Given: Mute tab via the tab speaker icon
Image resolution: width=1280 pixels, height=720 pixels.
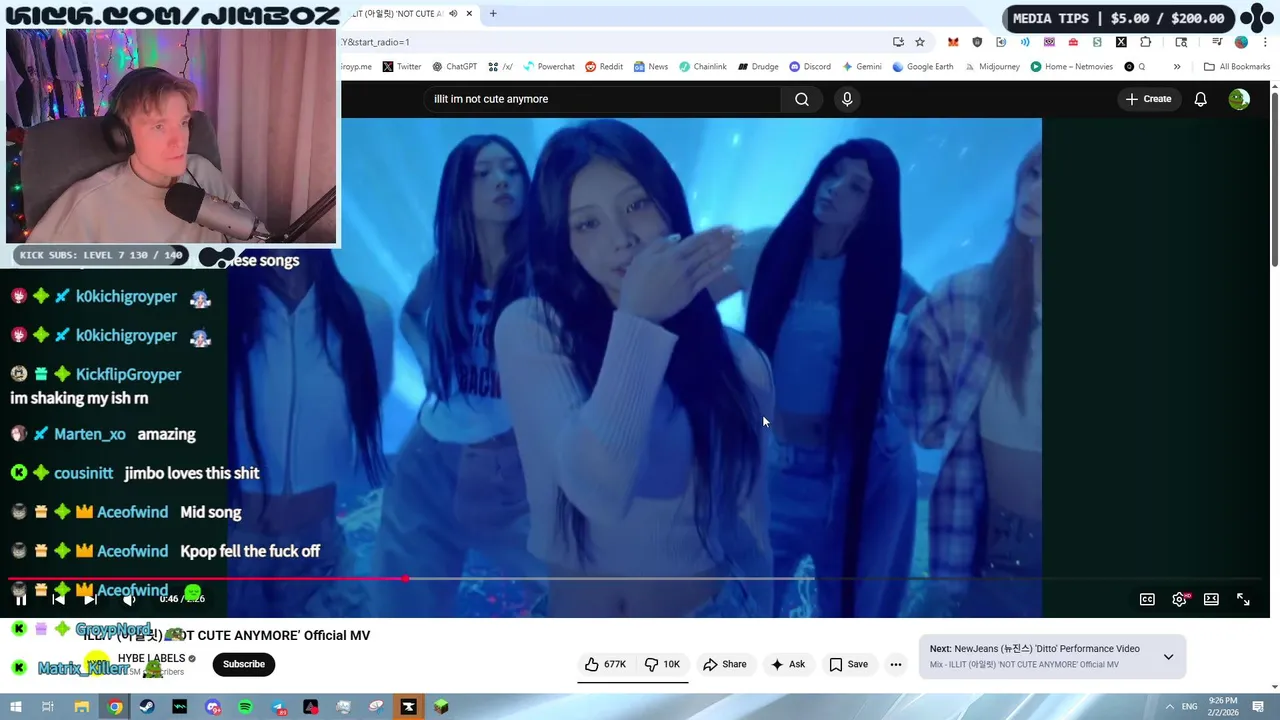Looking at the screenshot, I should click(453, 14).
